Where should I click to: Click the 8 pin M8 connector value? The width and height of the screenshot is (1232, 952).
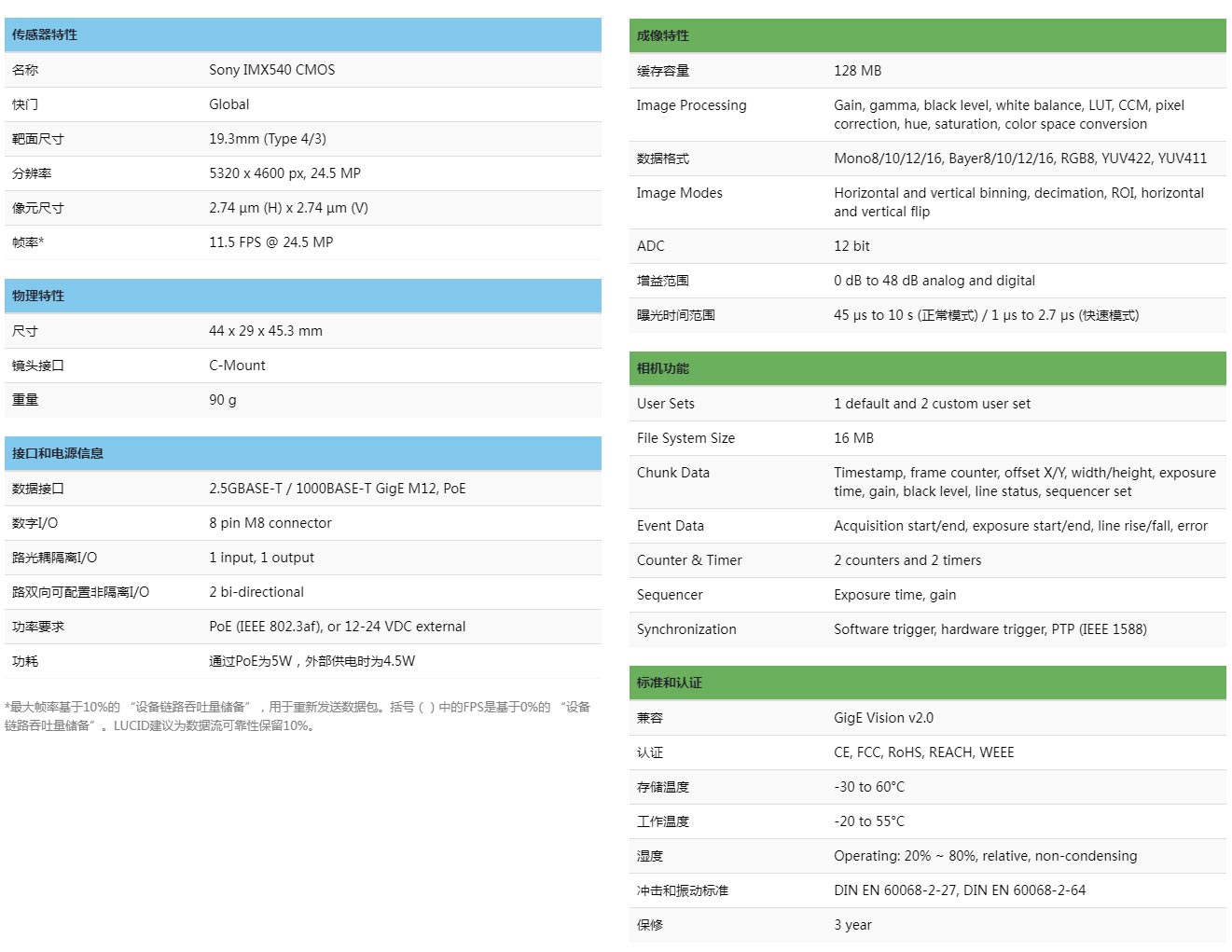270,523
